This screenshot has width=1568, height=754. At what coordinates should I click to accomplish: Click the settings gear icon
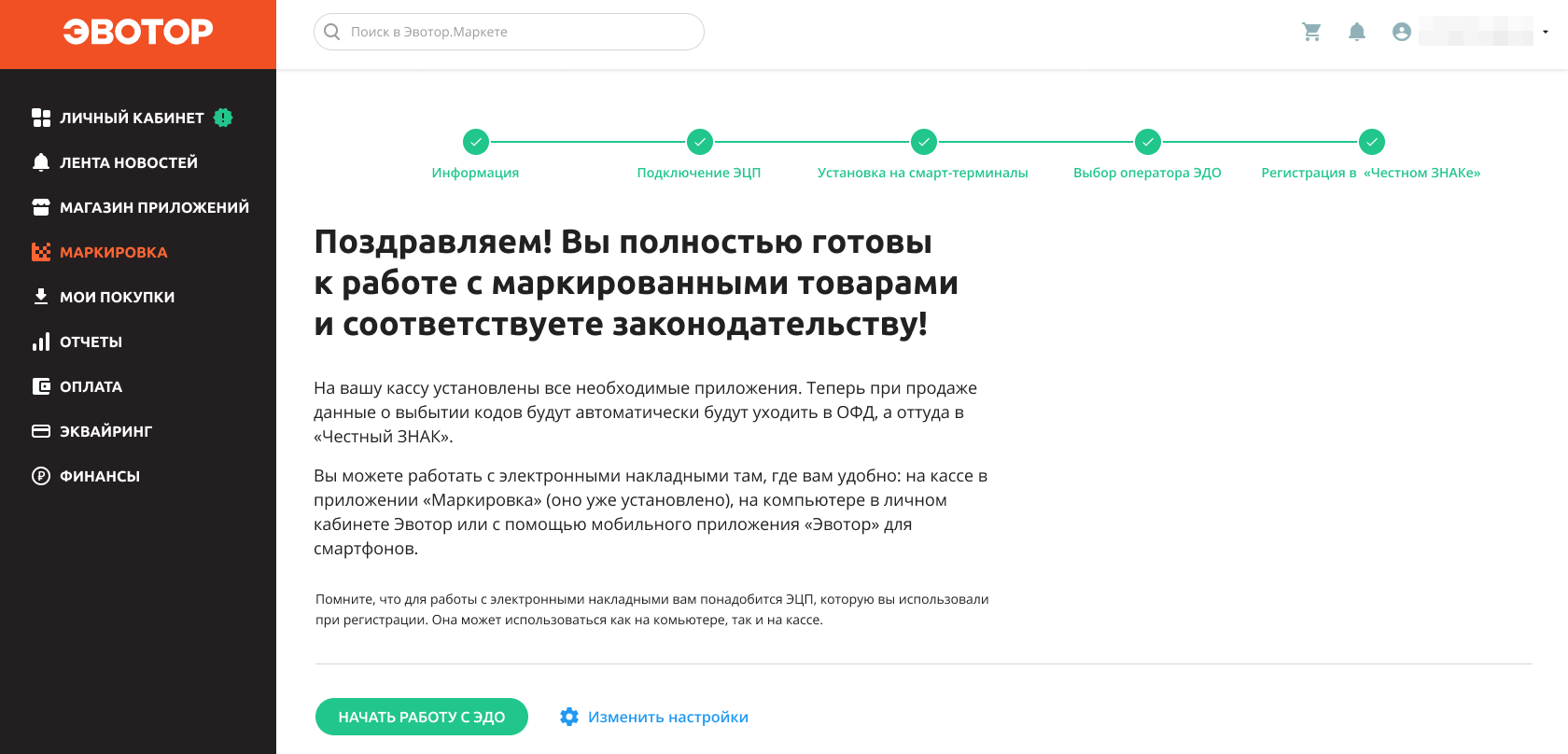pyautogui.click(x=569, y=717)
